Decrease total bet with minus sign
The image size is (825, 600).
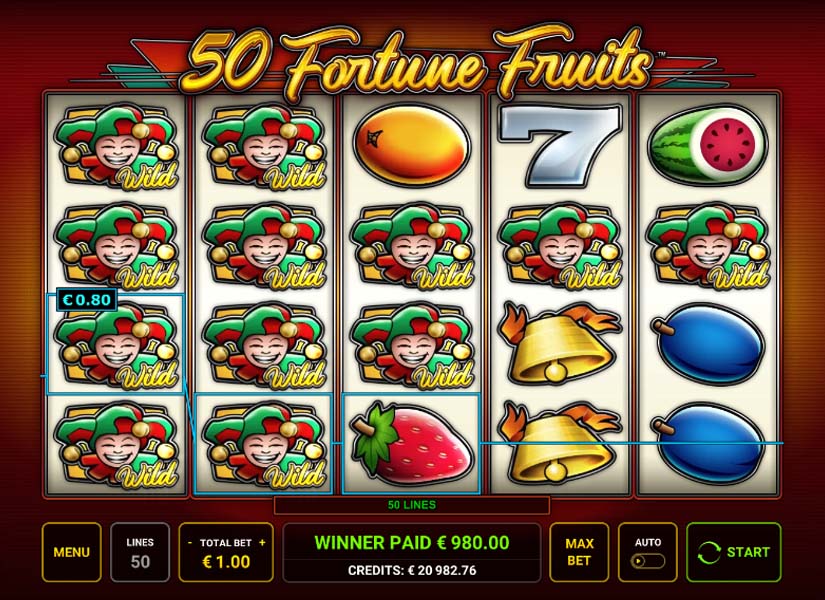tap(190, 543)
